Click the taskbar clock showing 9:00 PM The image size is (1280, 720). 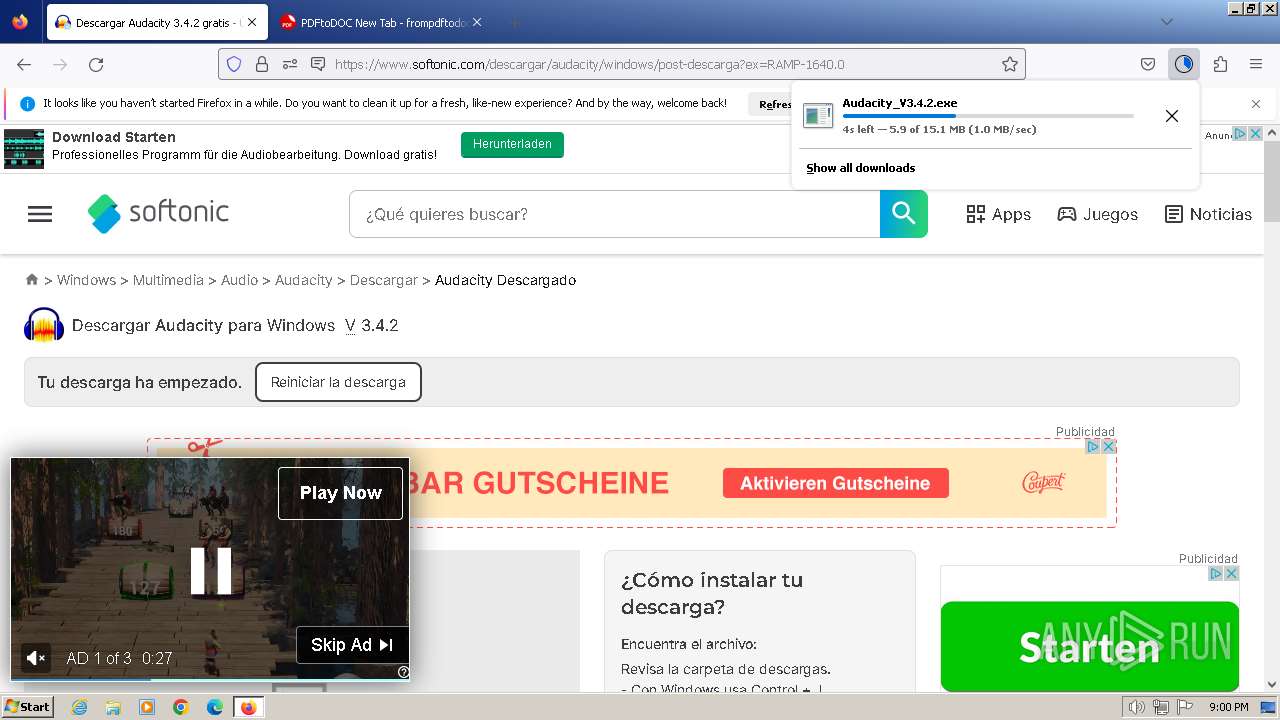[1228, 707]
